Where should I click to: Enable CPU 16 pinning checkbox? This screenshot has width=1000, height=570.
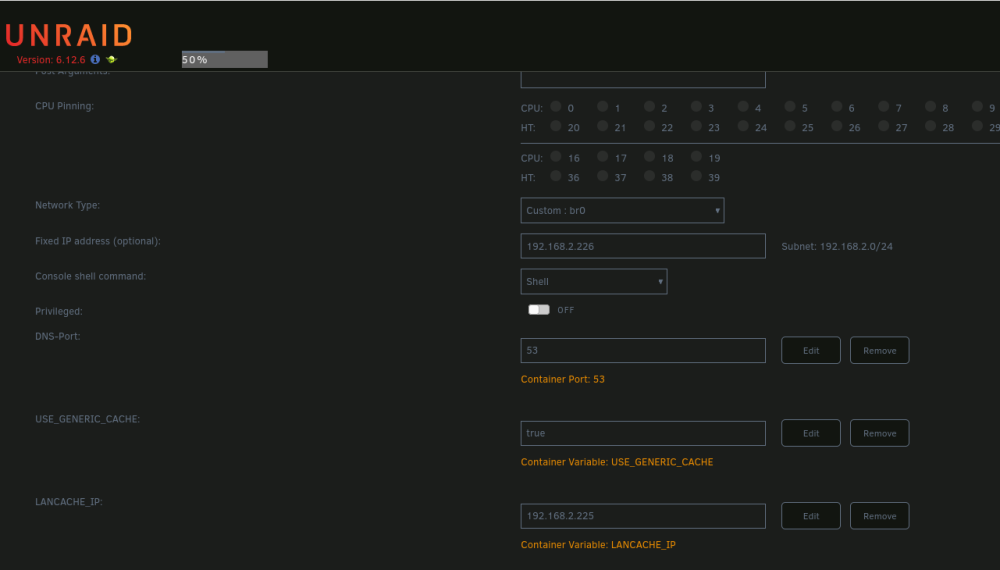[555, 156]
